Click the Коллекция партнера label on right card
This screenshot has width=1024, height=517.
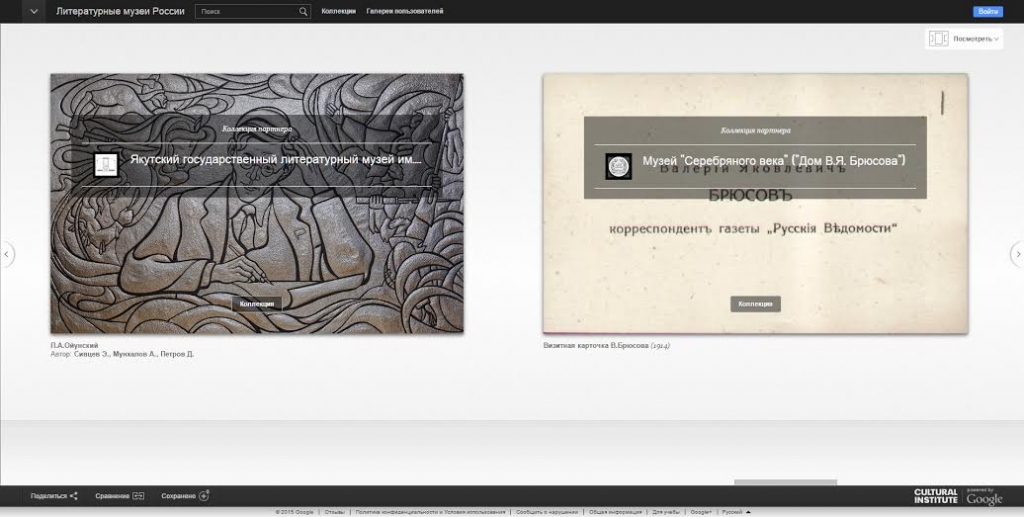click(756, 131)
